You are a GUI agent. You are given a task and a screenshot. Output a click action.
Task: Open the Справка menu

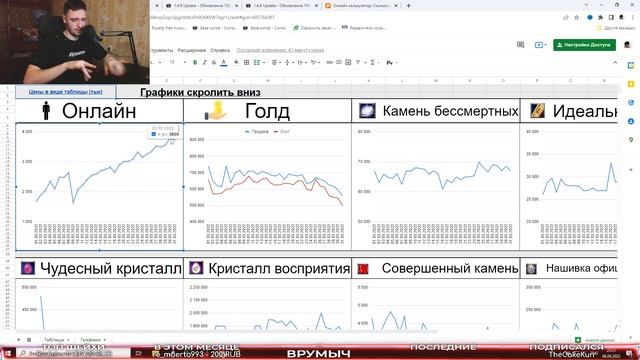(x=220, y=50)
